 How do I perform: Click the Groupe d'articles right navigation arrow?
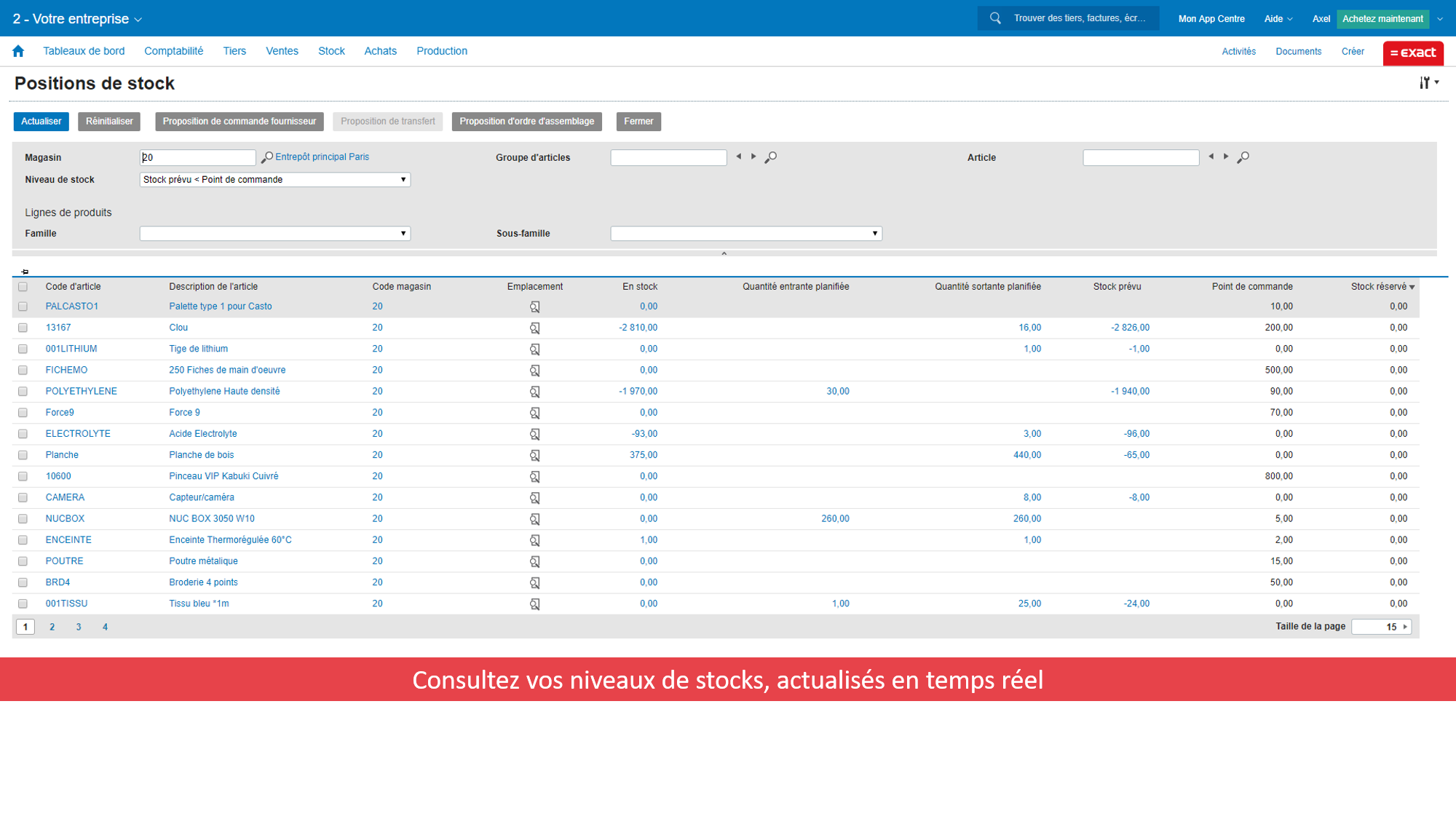tap(753, 156)
